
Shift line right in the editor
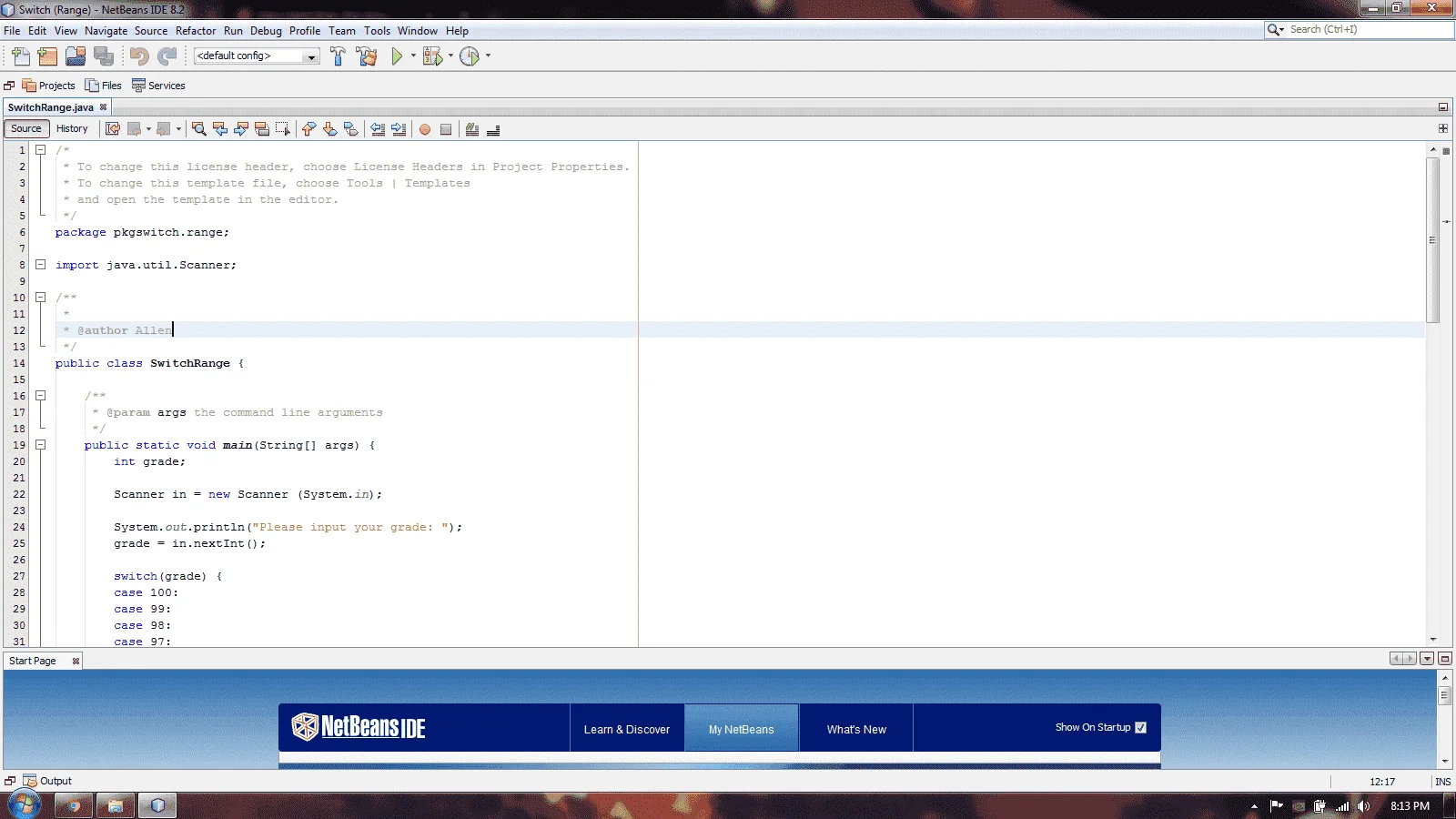coord(399,129)
